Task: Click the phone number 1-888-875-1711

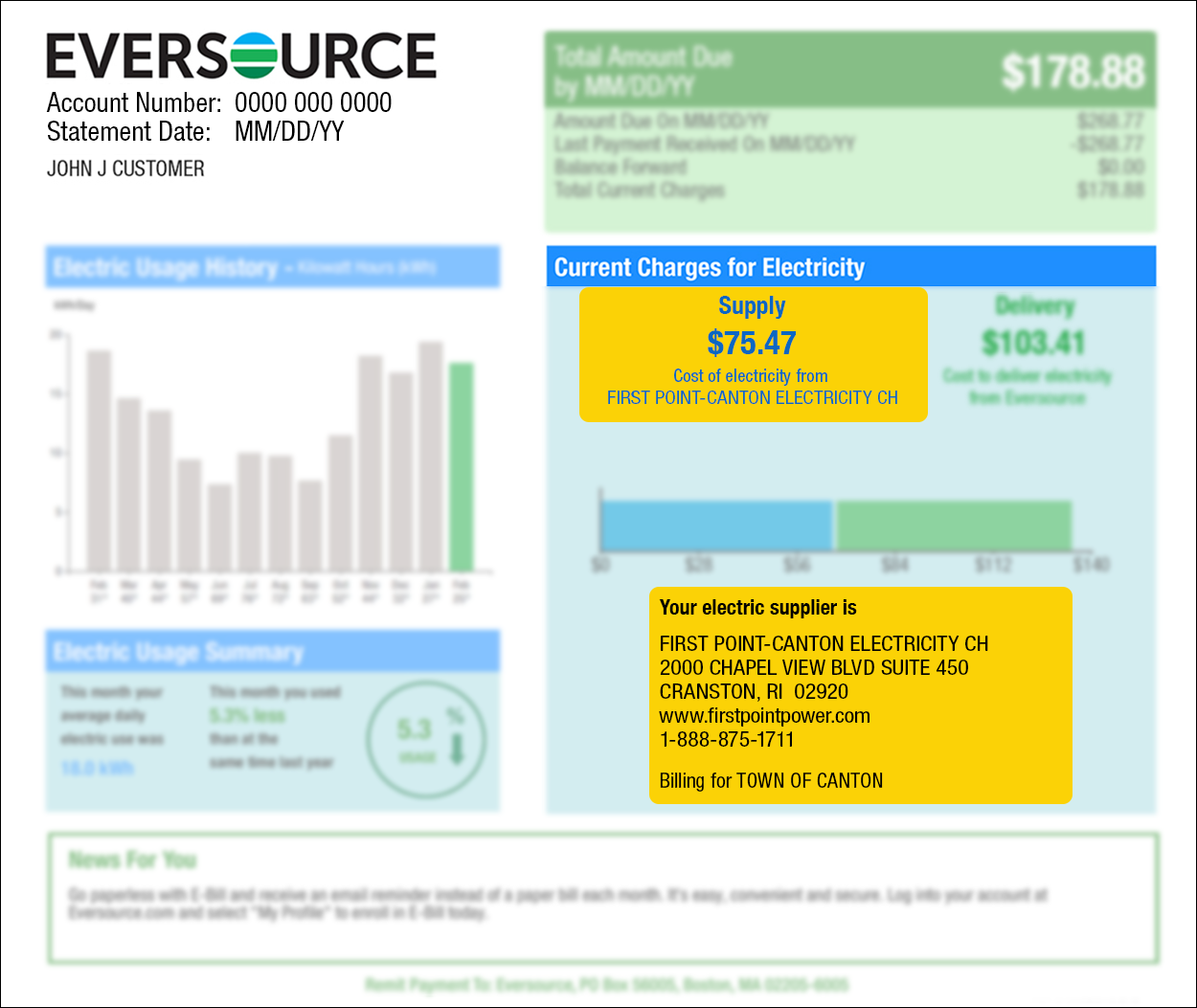Action: (727, 739)
